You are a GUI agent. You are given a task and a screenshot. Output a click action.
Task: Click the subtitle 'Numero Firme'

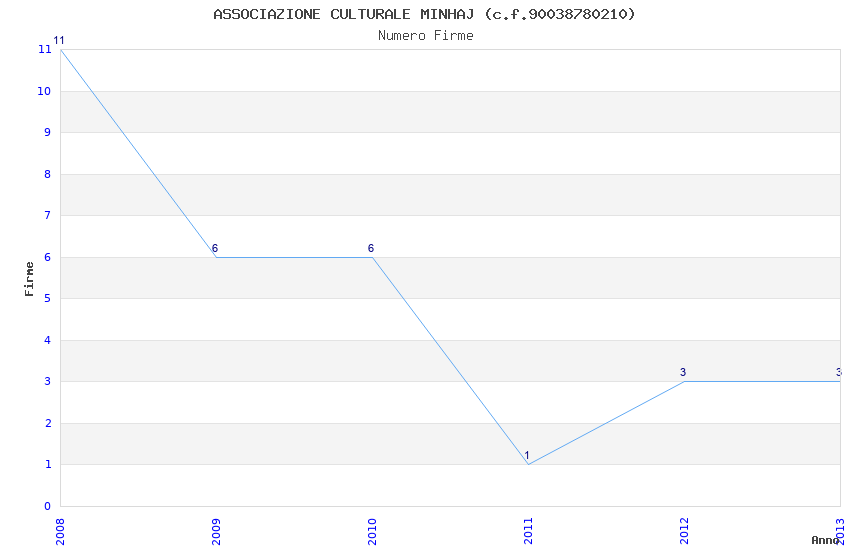click(x=426, y=36)
